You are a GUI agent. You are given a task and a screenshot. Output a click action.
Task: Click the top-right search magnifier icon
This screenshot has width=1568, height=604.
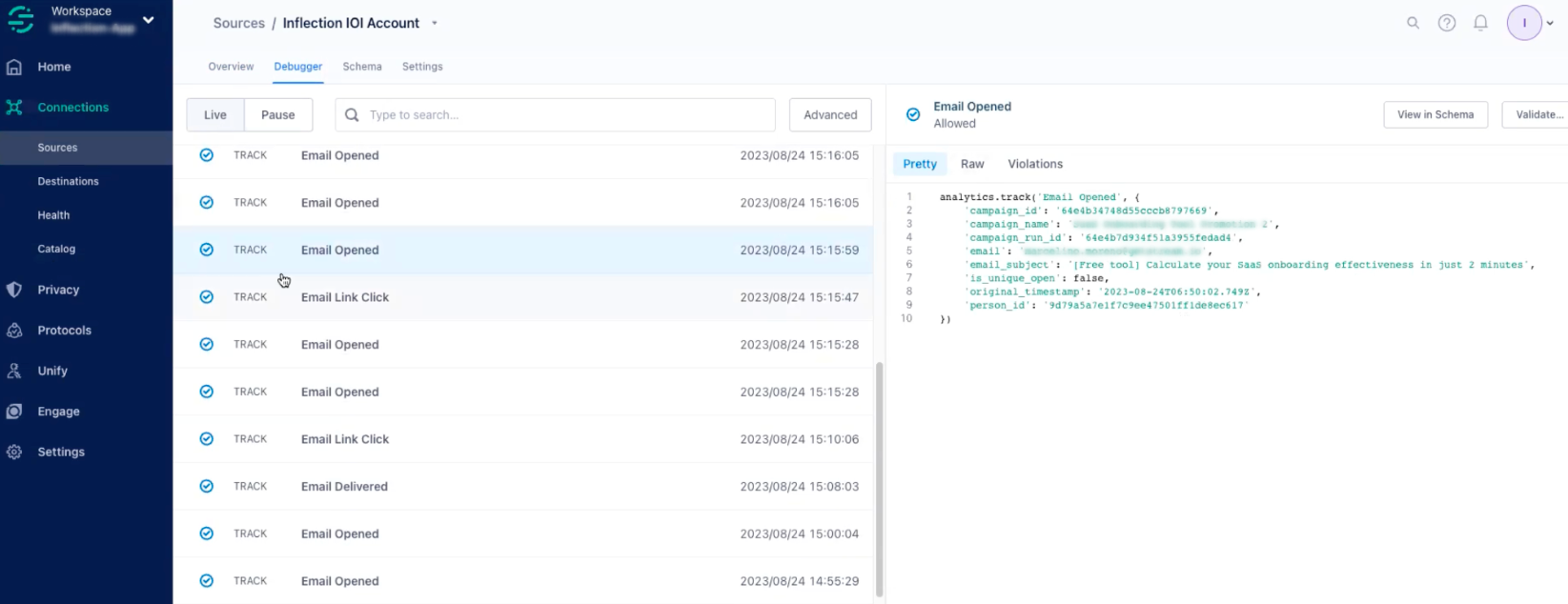[1414, 23]
